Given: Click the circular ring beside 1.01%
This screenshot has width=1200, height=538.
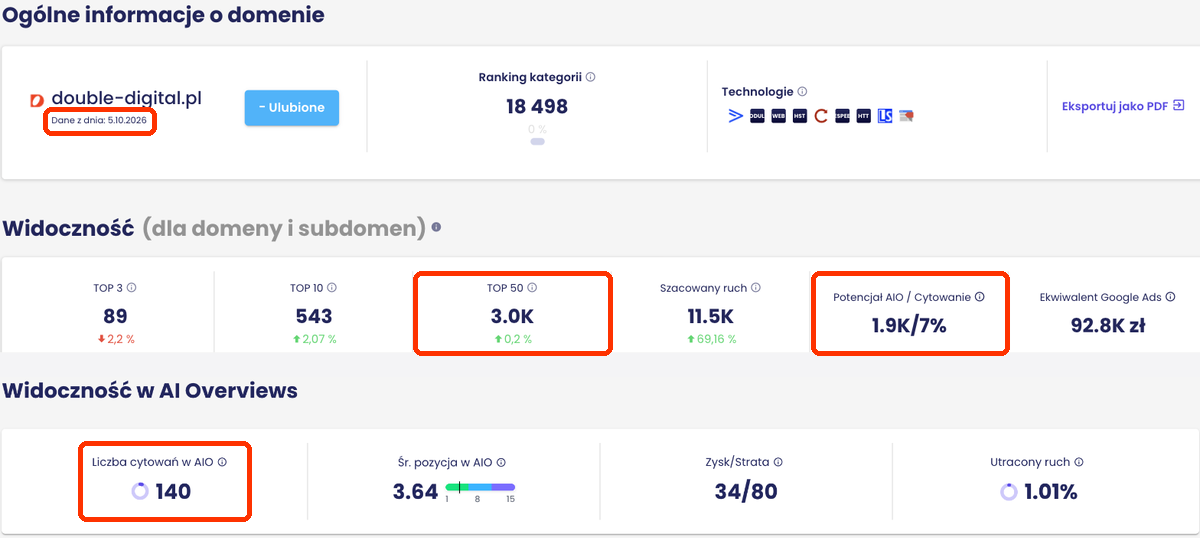Looking at the screenshot, I should tap(1009, 491).
